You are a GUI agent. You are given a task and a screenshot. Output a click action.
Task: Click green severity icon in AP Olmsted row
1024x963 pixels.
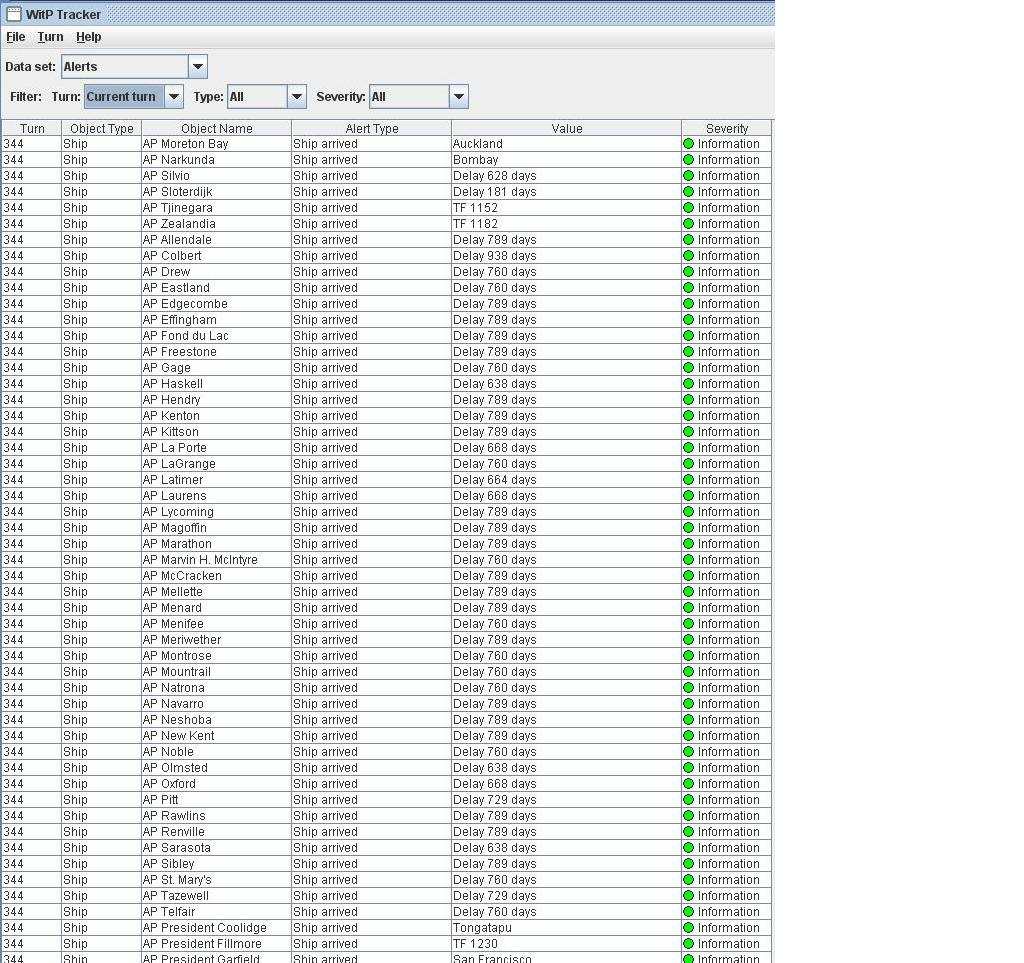(688, 768)
